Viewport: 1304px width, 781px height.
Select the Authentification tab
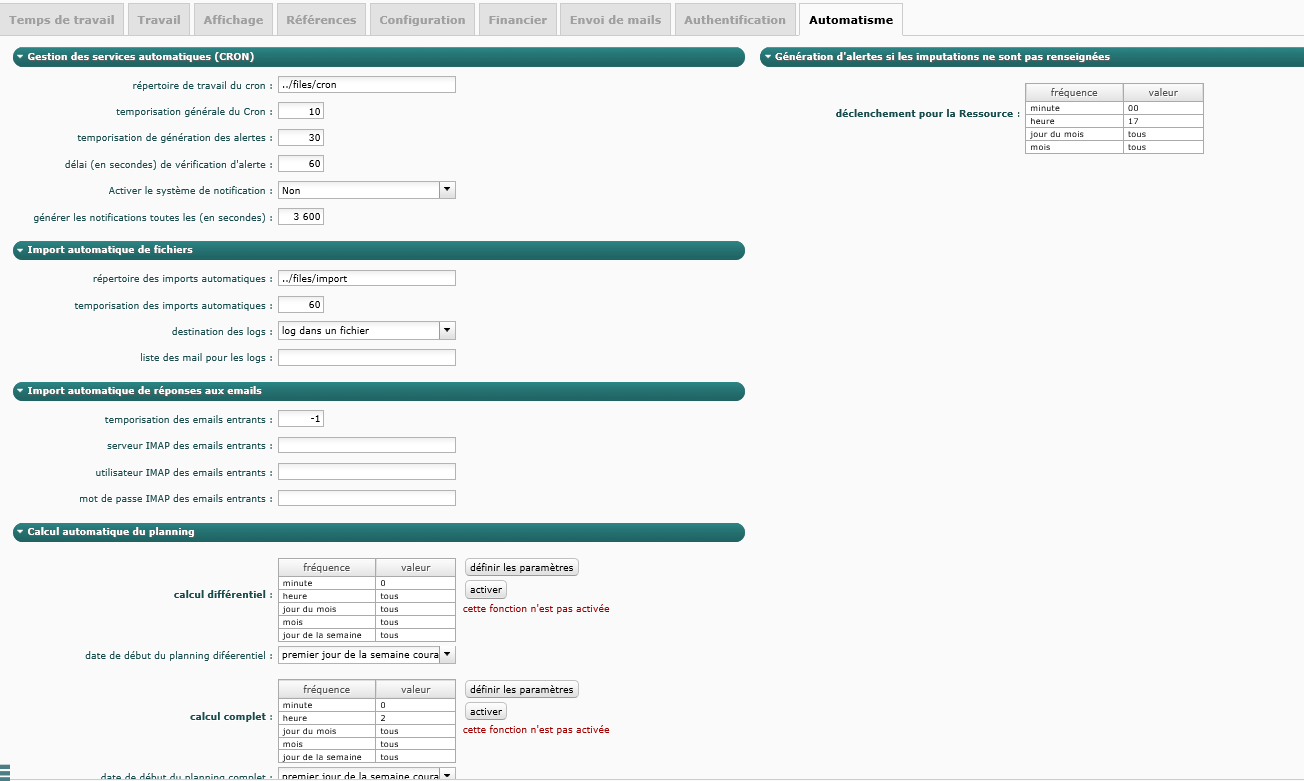click(735, 20)
